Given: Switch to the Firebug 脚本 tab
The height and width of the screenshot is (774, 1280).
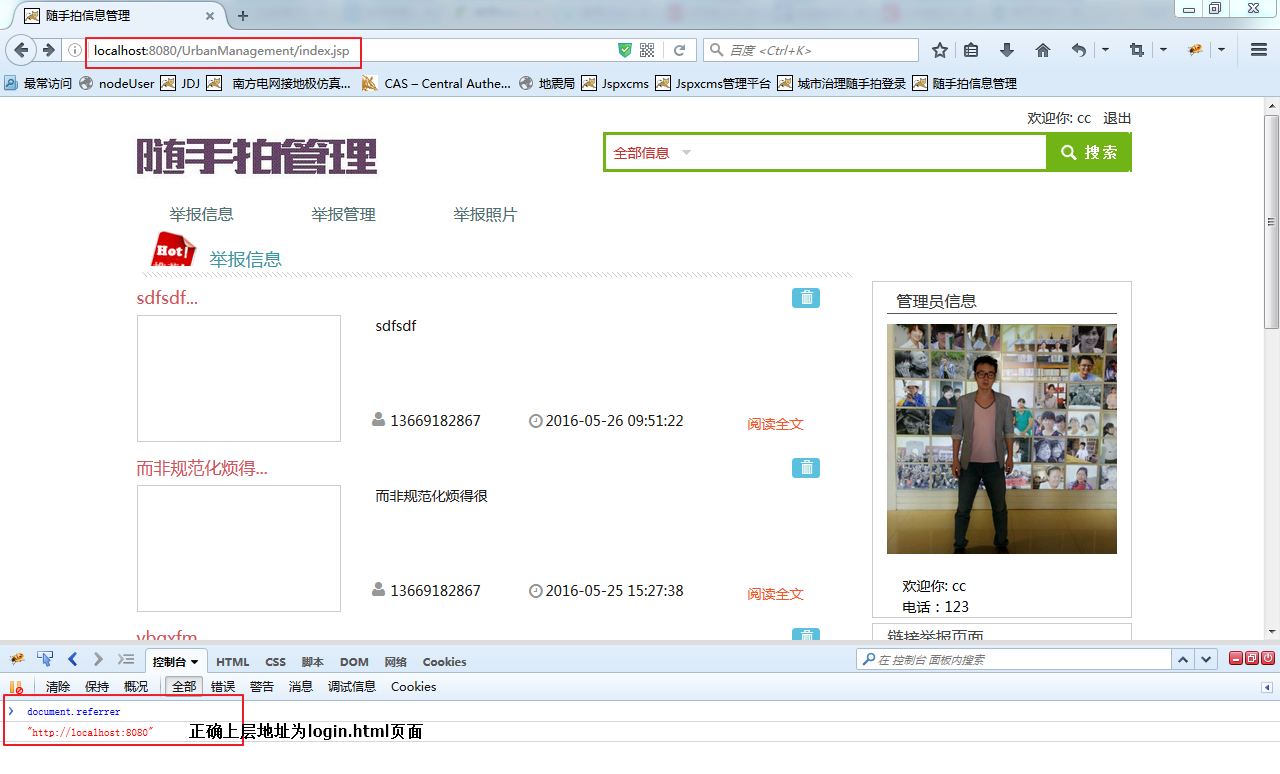Looking at the screenshot, I should pos(313,662).
